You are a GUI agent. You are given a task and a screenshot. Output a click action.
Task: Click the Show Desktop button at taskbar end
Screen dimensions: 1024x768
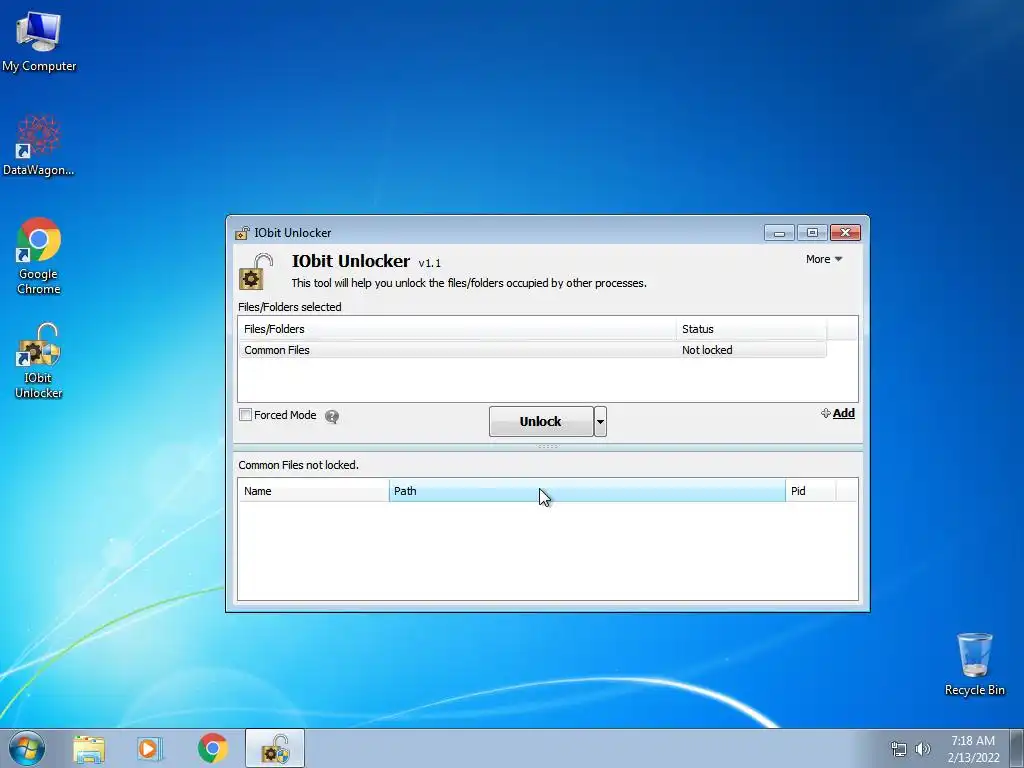click(1017, 748)
